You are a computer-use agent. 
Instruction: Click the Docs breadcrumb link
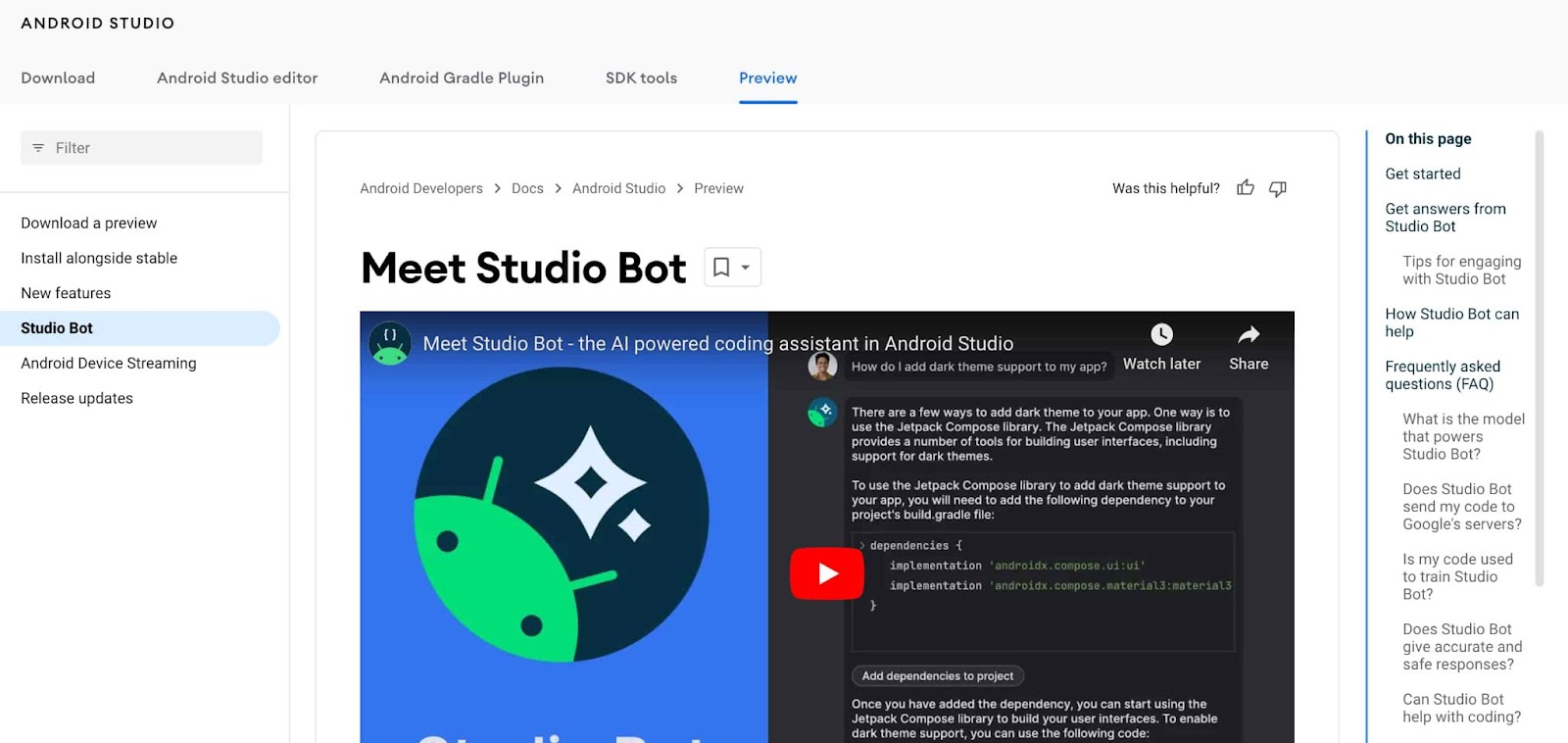coord(527,188)
